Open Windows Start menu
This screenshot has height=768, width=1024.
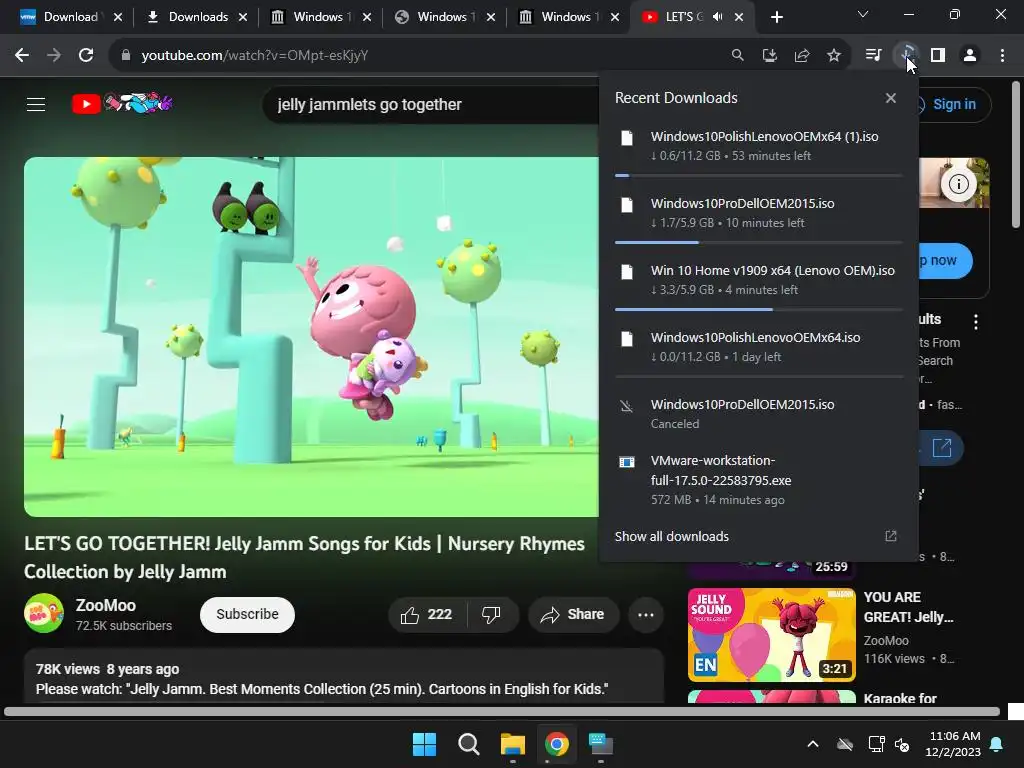[424, 744]
